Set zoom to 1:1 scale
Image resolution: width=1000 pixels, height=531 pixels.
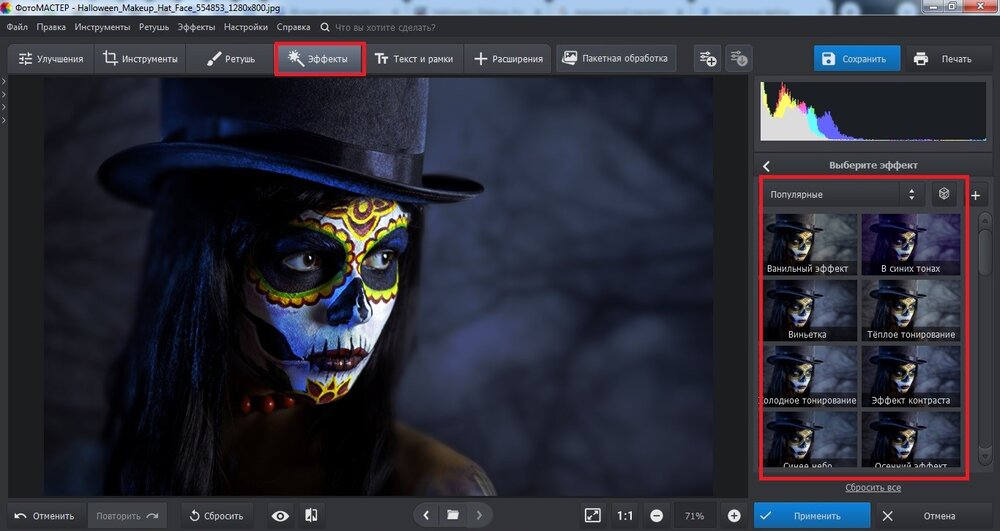[x=625, y=516]
